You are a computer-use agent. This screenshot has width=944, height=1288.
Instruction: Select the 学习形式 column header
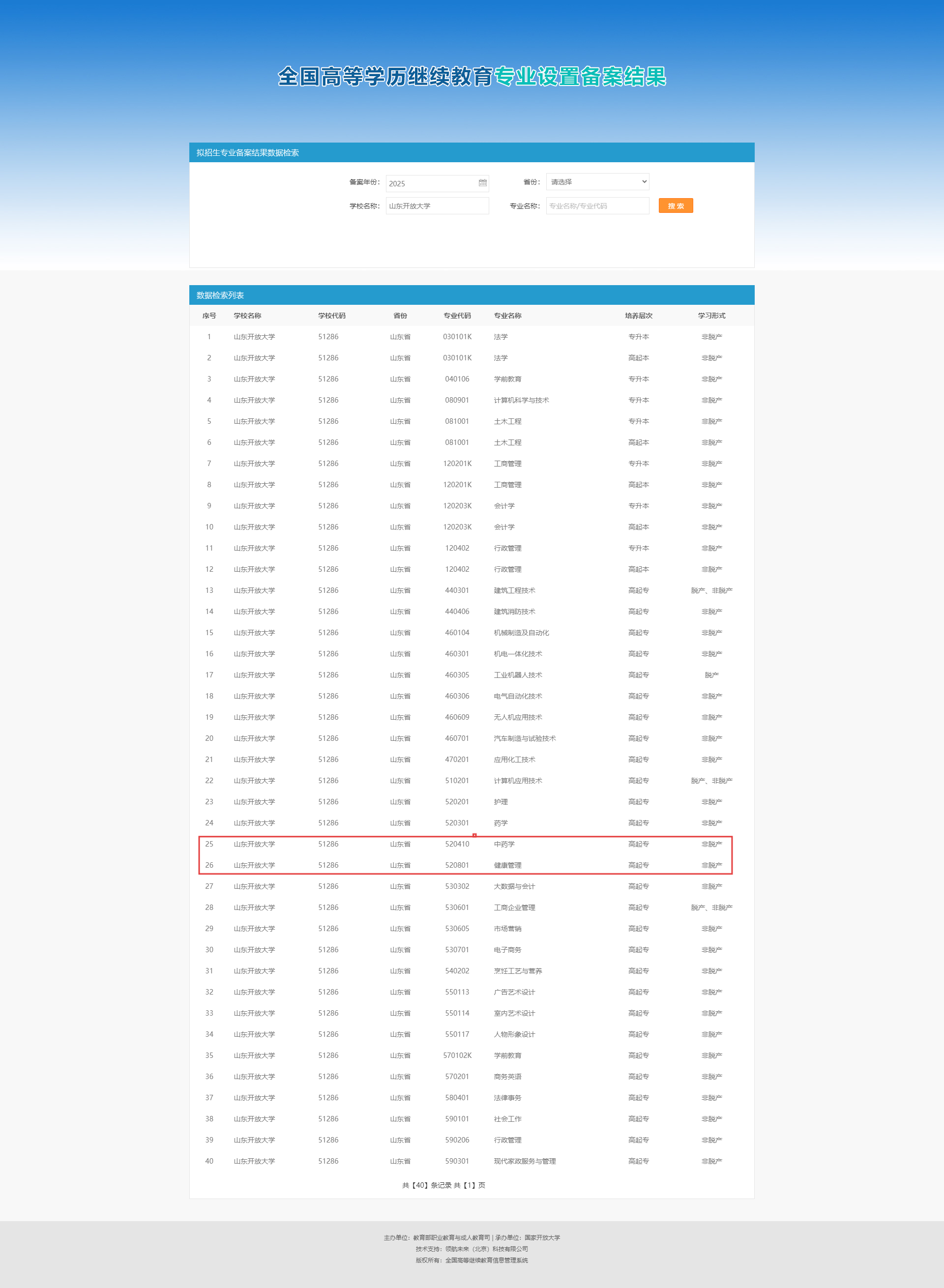711,316
